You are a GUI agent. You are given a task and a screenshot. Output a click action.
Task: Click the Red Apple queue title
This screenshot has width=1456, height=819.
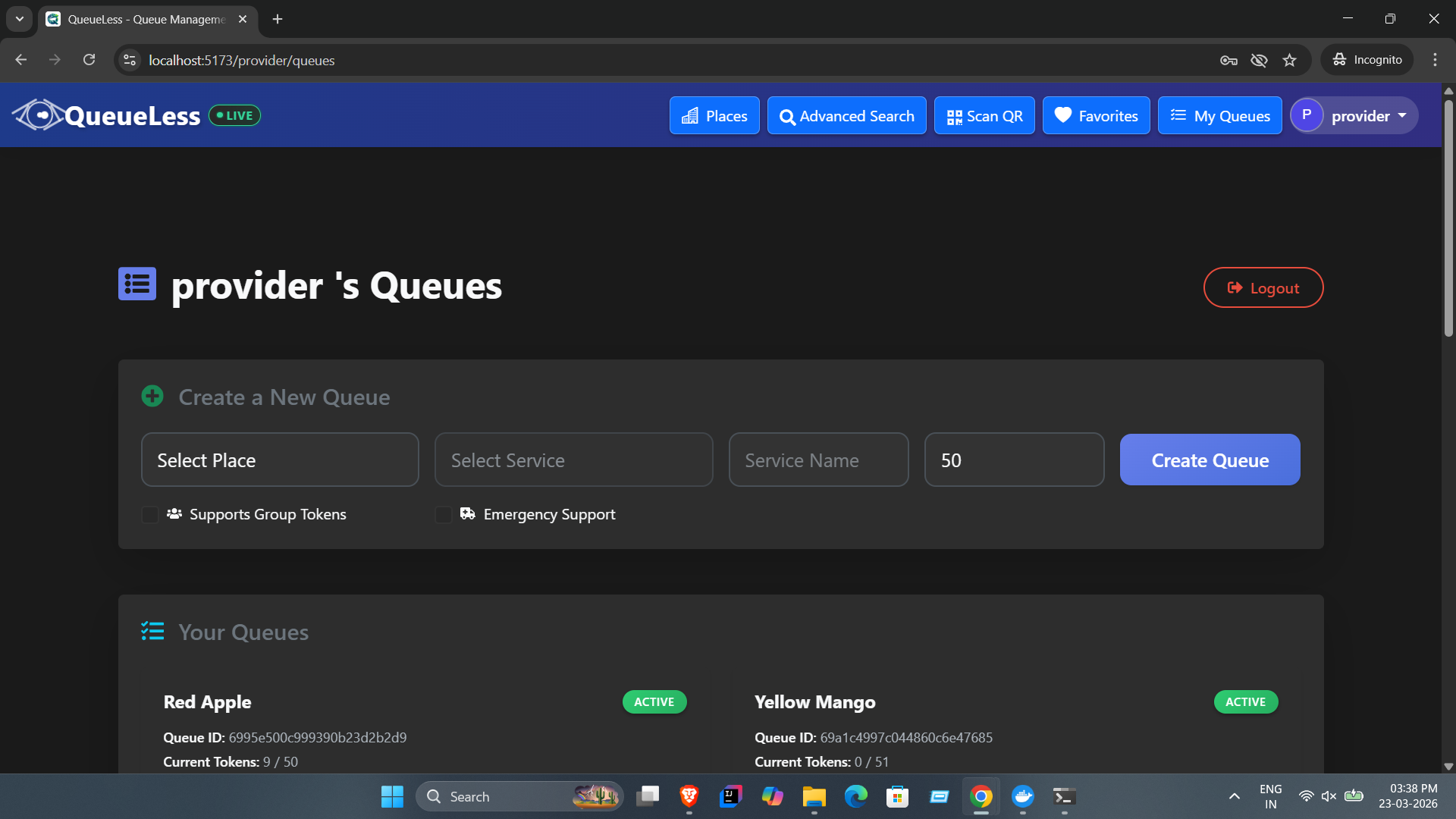(207, 702)
